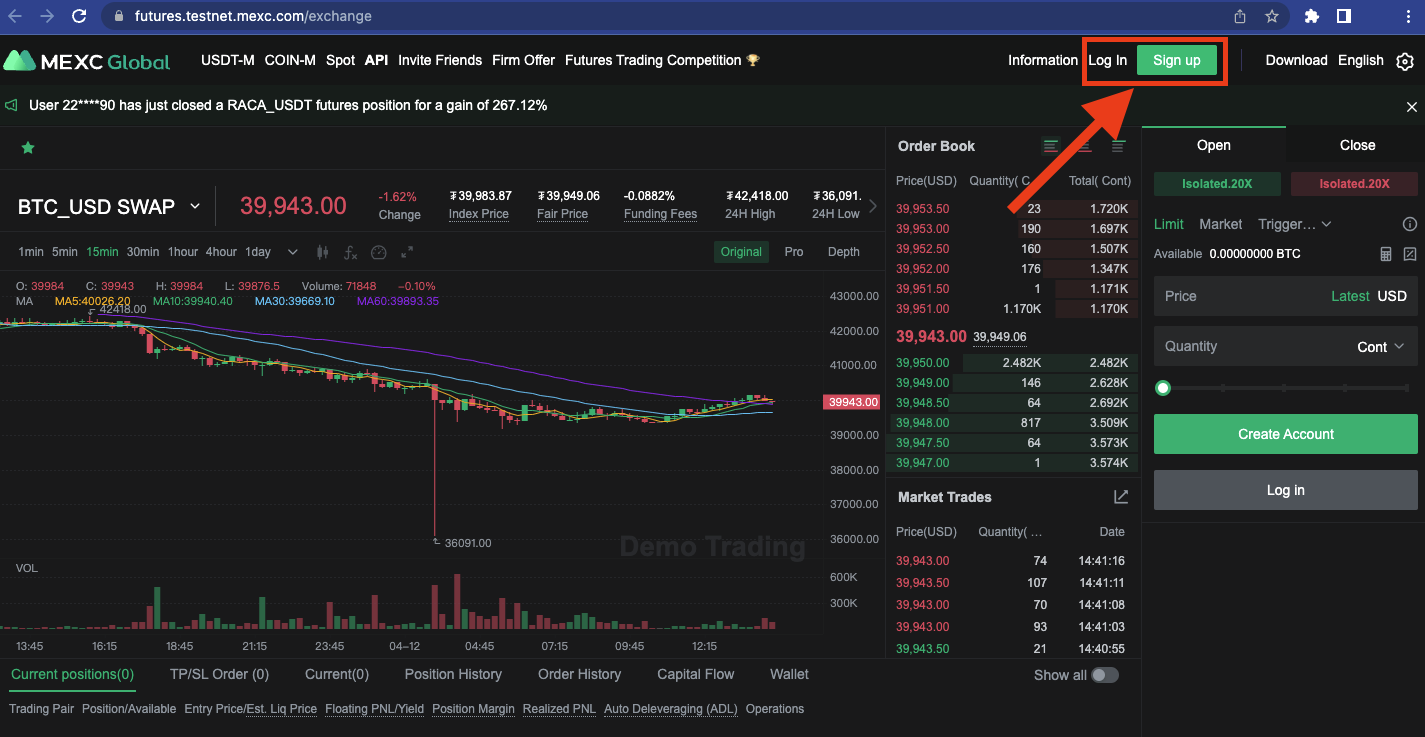Select the 5min chart interval
1425x737 pixels.
click(65, 252)
